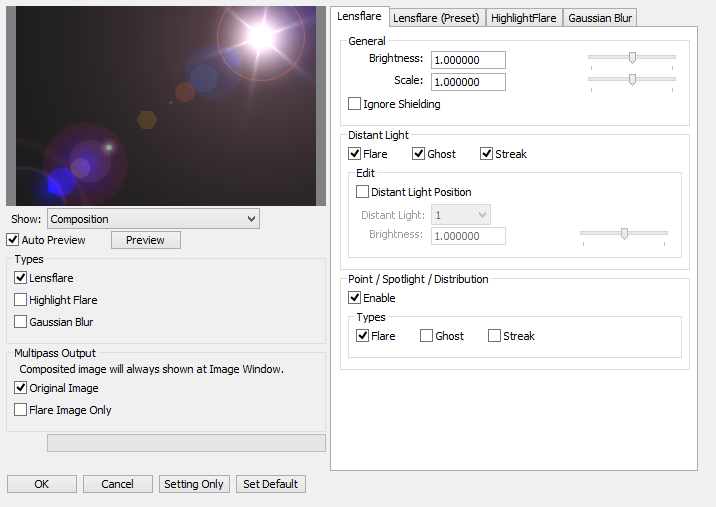This screenshot has width=716, height=507.
Task: Uncheck the Distant Light Ghost checkbox
Action: click(x=418, y=153)
